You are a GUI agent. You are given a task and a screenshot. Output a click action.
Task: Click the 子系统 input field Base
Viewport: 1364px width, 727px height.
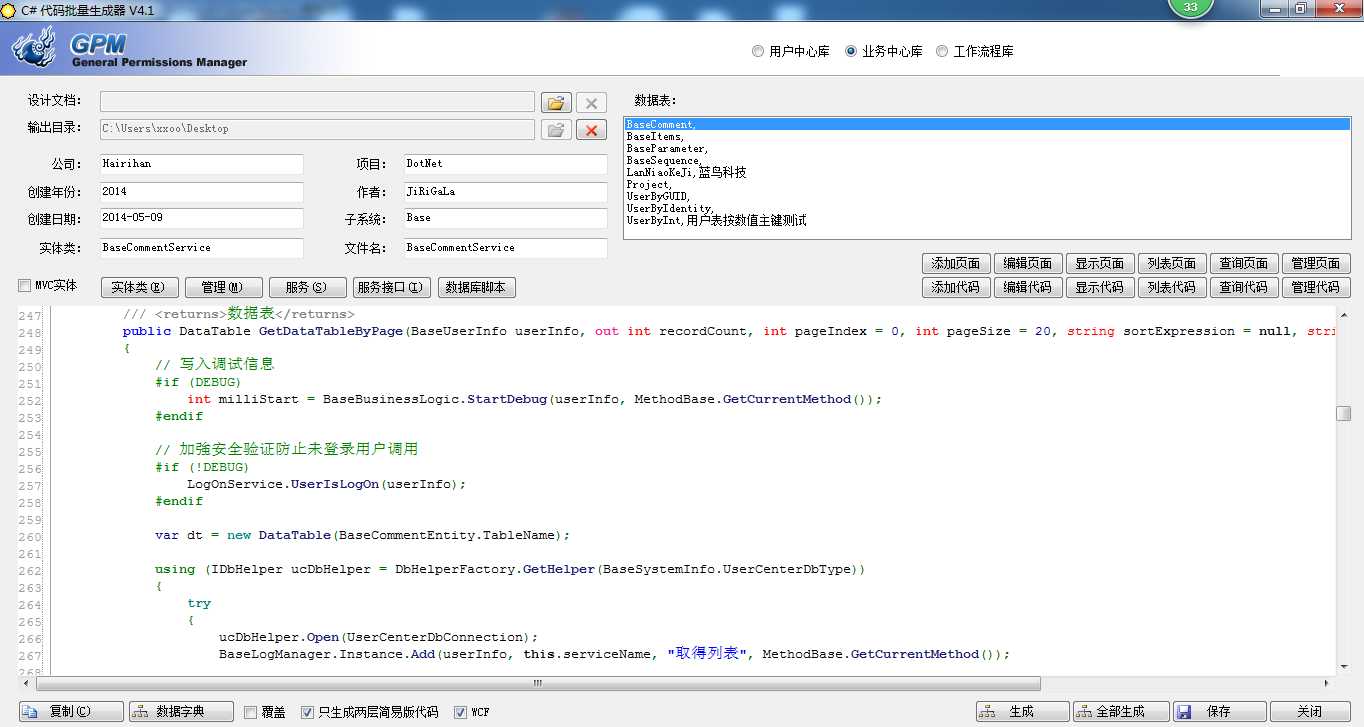[x=506, y=218]
